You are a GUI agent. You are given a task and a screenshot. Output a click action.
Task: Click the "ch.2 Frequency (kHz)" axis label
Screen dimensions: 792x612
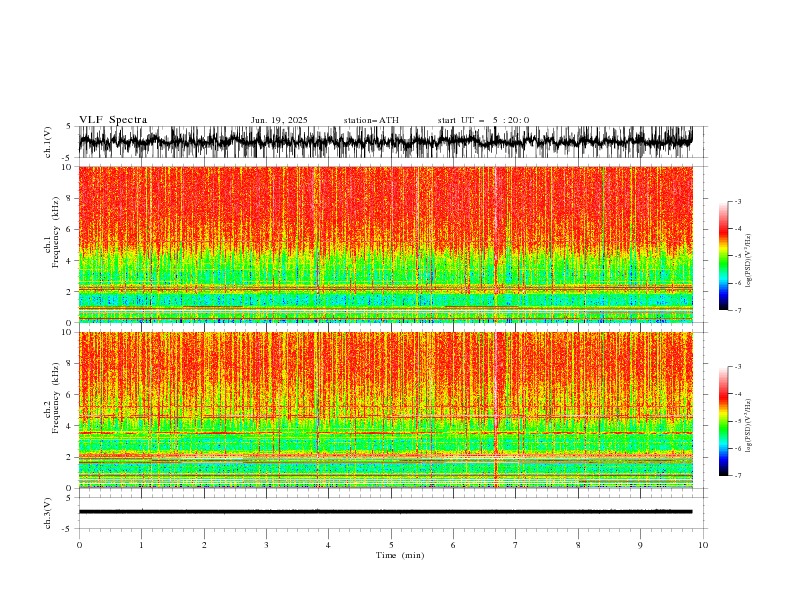pyautogui.click(x=52, y=398)
